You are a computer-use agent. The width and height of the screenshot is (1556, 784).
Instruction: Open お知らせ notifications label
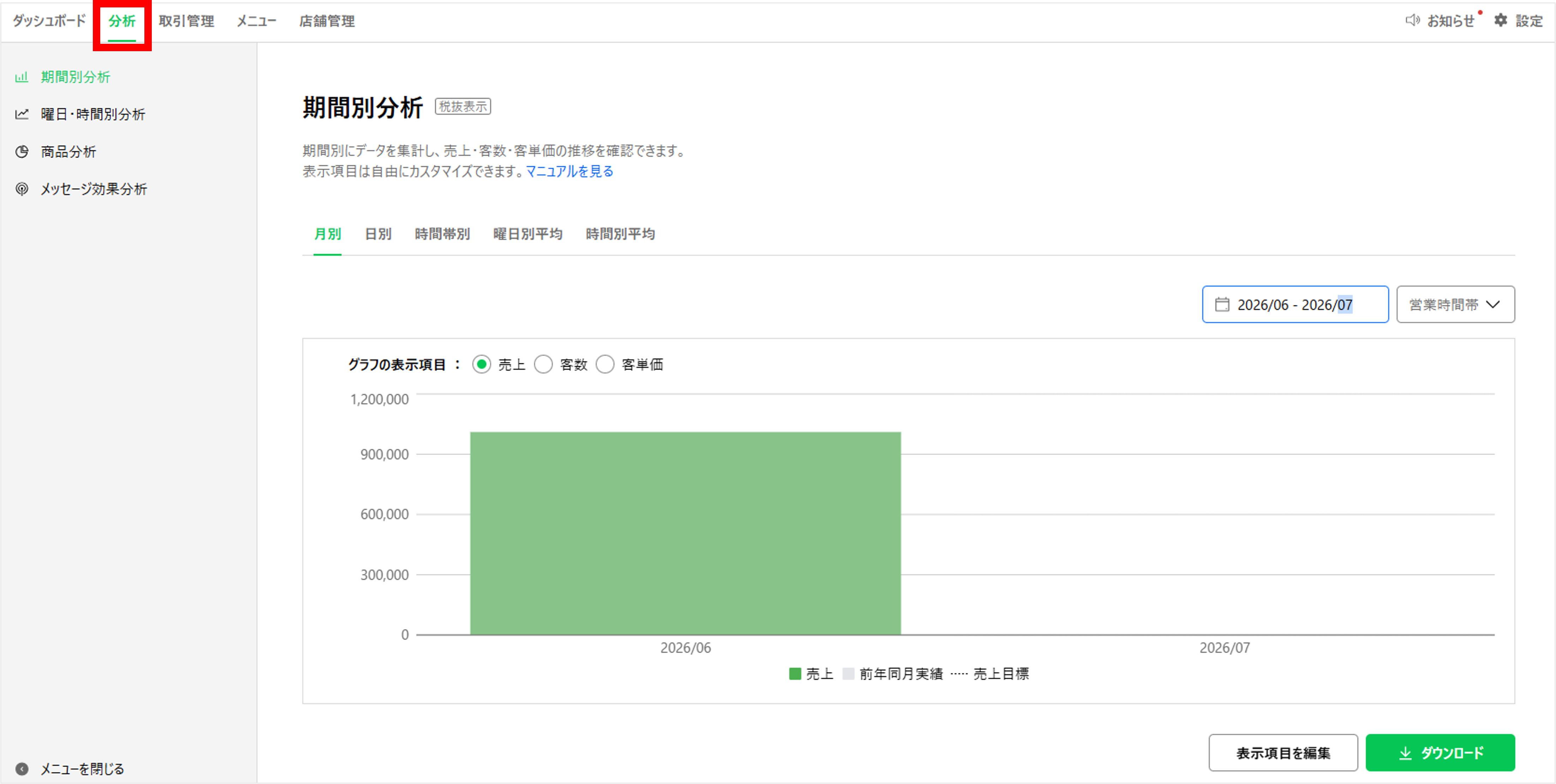(x=1450, y=21)
